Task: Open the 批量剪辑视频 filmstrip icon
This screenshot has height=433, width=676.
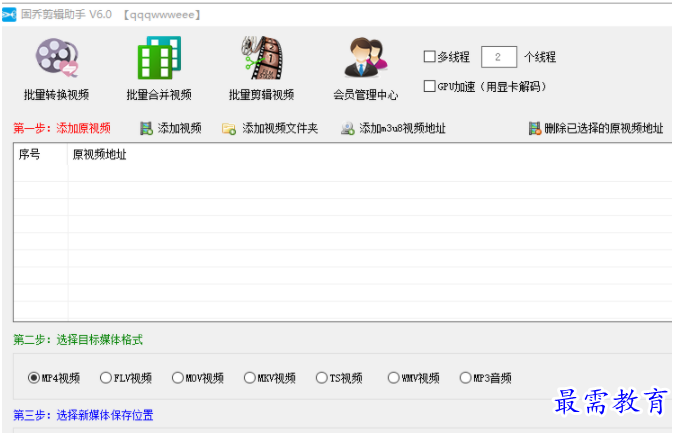Action: [x=262, y=58]
